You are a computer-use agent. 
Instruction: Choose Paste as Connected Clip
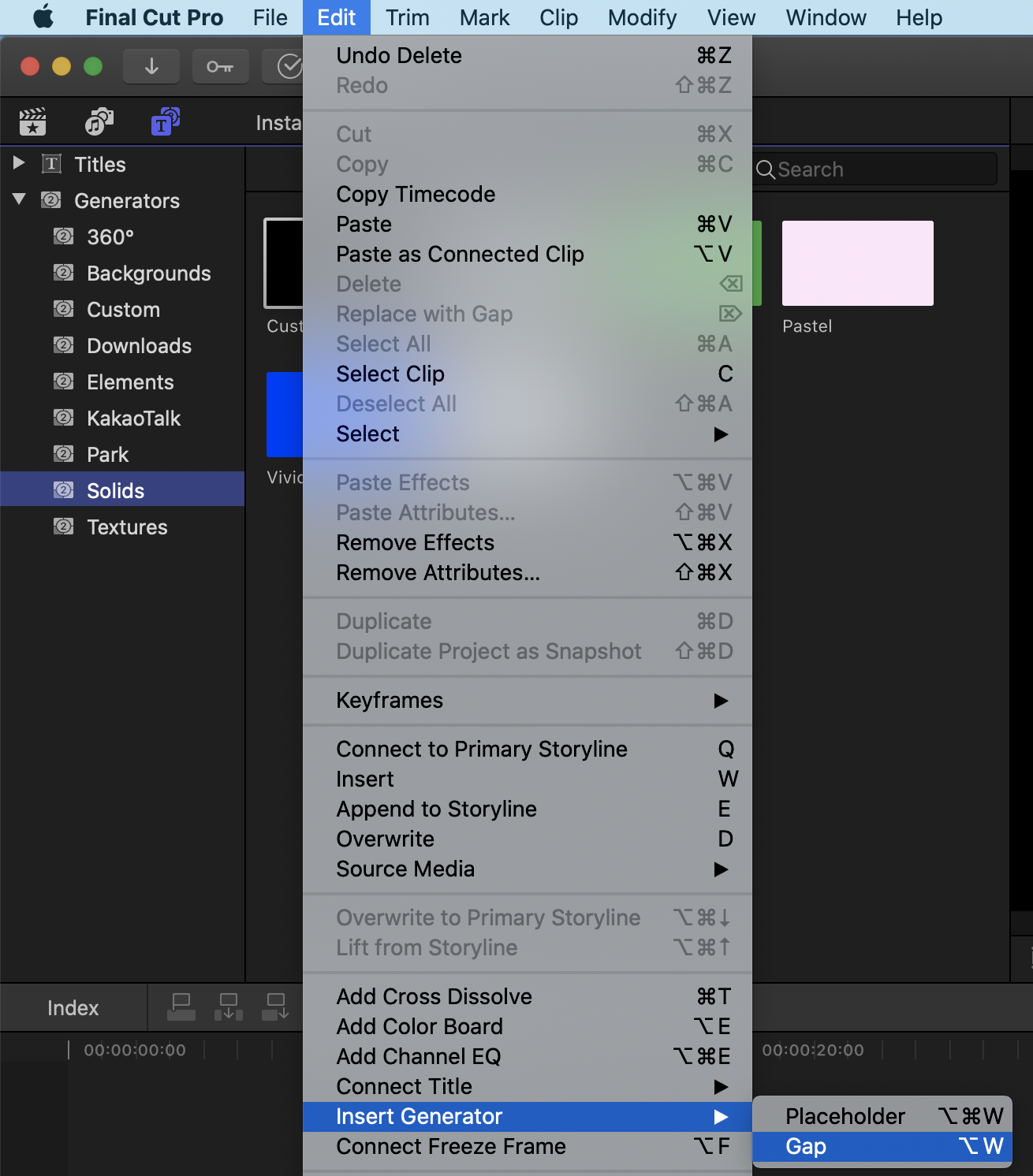tap(527, 254)
